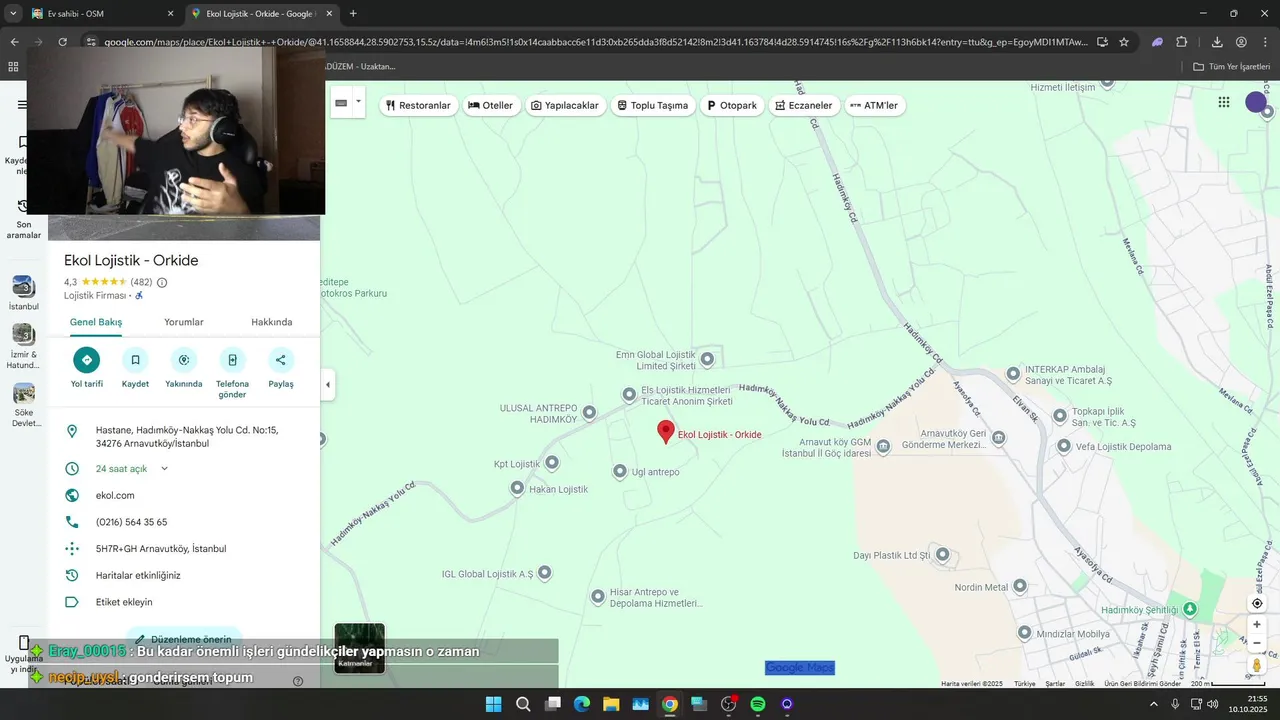
Task: Open the Google apps grid icon
Action: click(1224, 102)
